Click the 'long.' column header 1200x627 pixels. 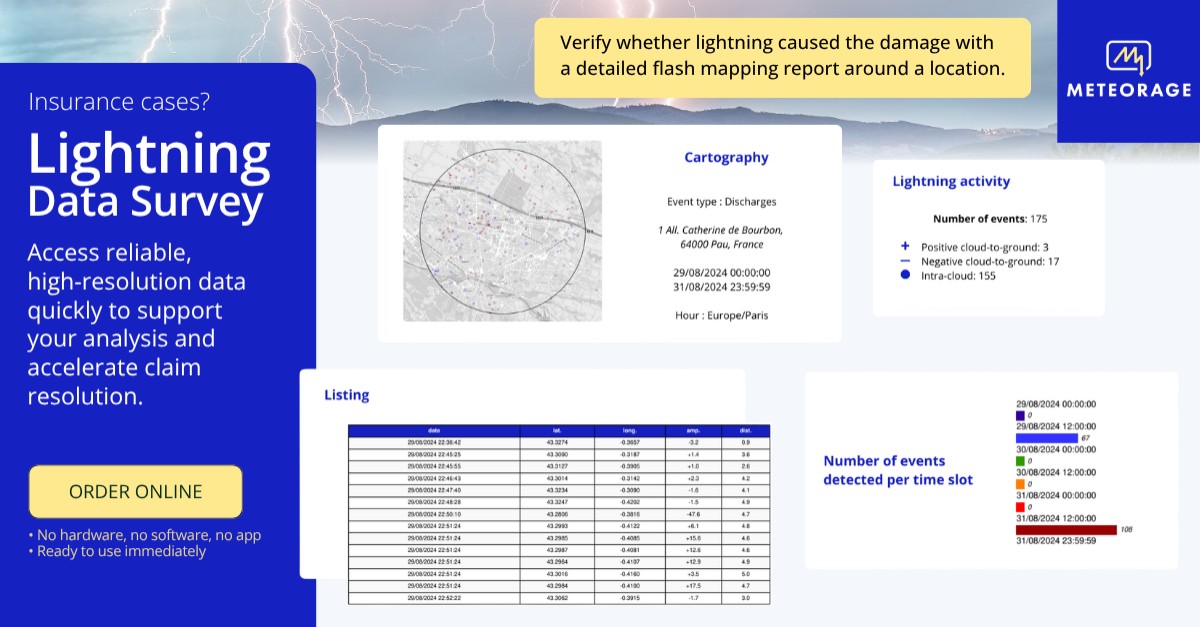(629, 430)
